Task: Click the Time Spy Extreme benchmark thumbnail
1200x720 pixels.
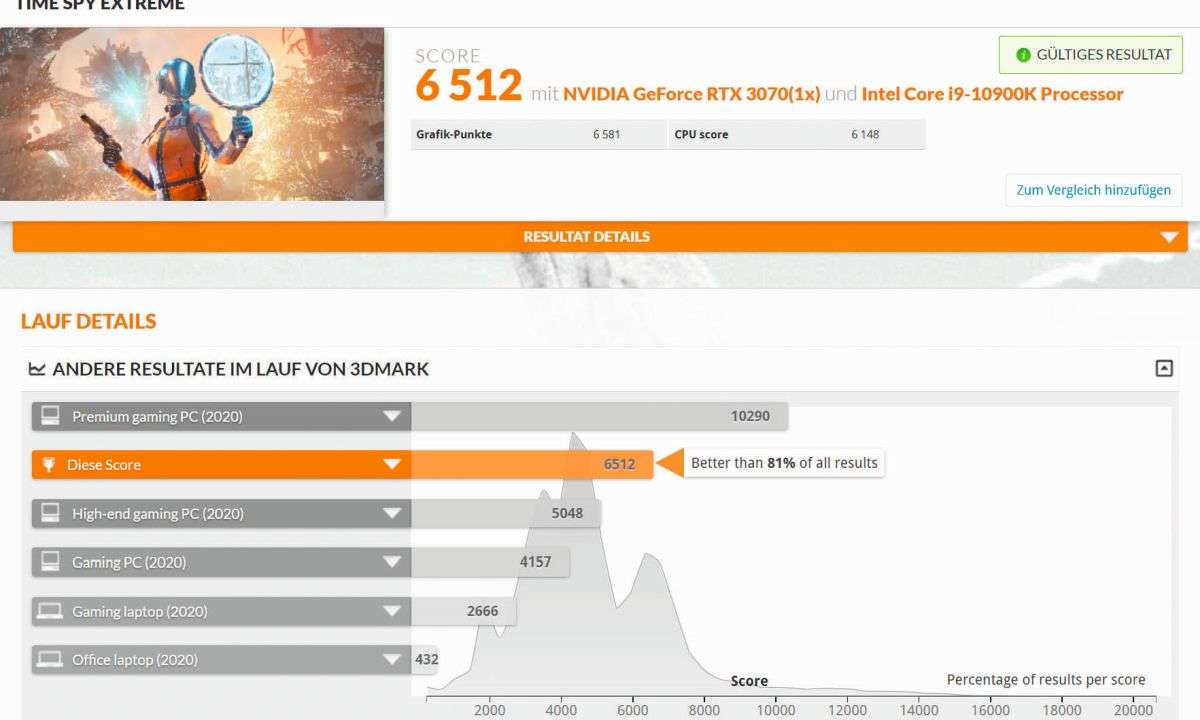Action: click(192, 113)
